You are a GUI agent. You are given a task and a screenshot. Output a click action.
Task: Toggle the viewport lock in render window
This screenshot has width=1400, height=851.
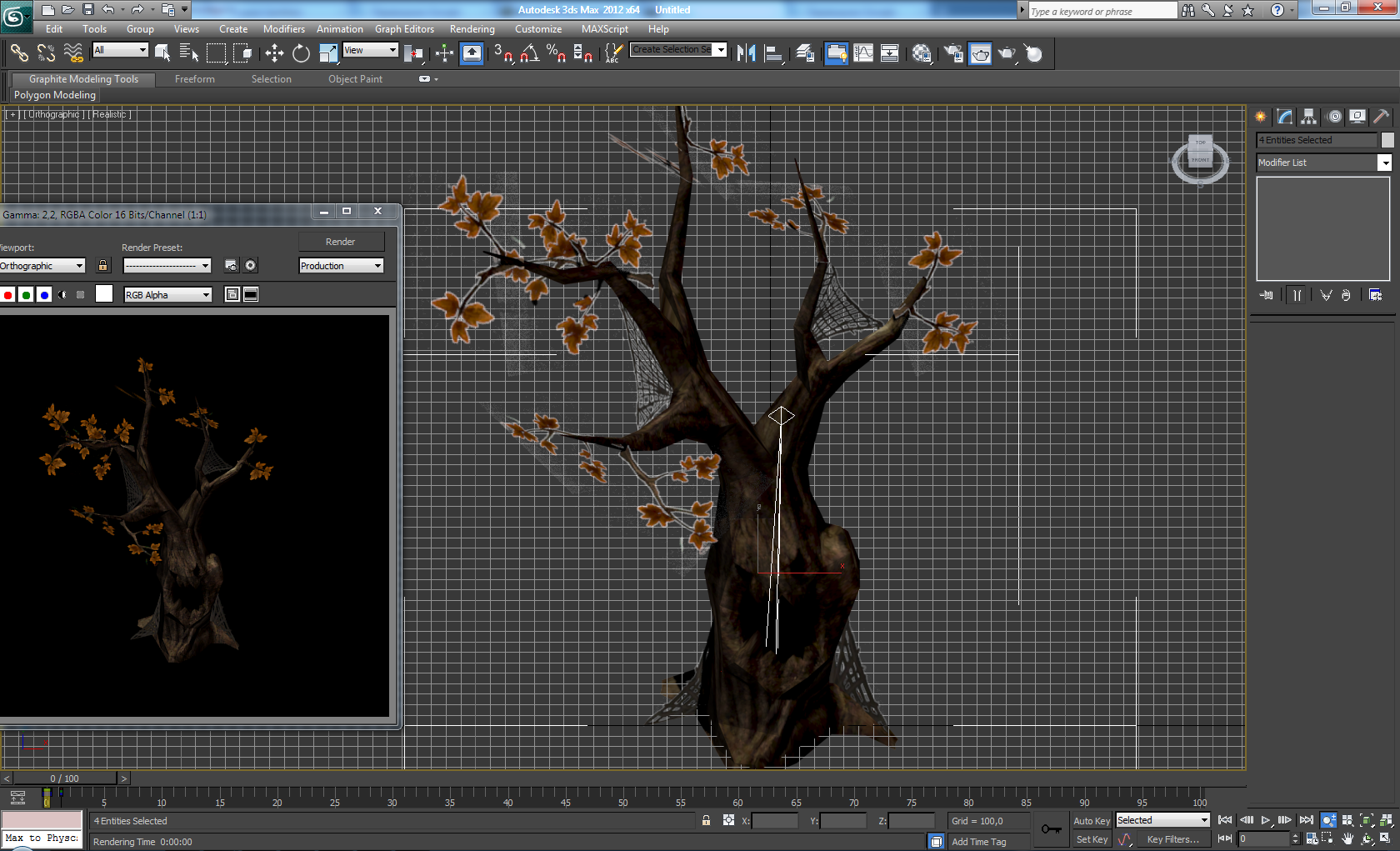pyautogui.click(x=102, y=266)
